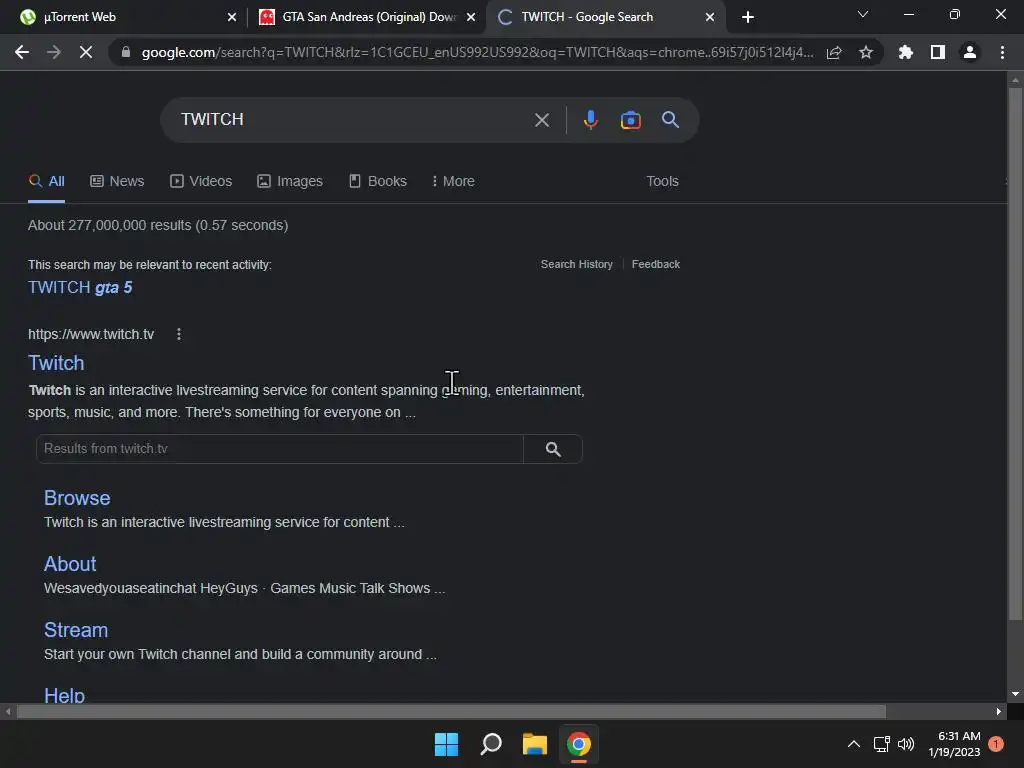The image size is (1024, 768).
Task: Click the https://www.twitch.tv URL text
Action: click(x=91, y=334)
